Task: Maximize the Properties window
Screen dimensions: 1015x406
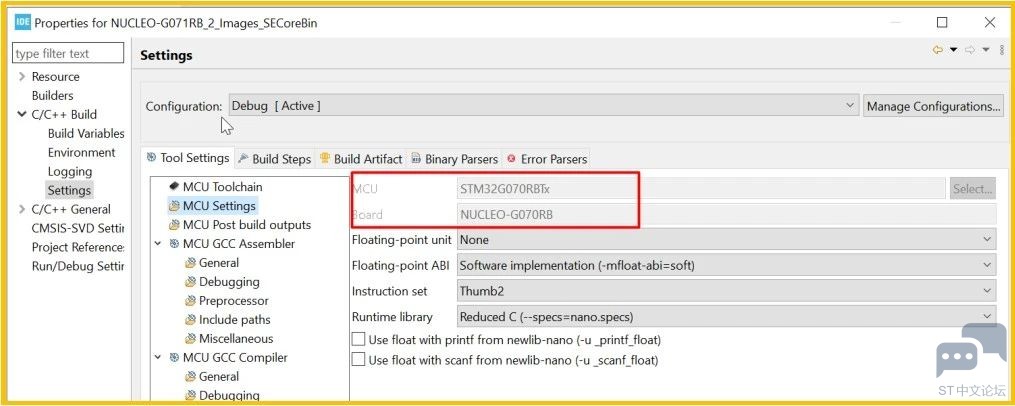Action: tap(942, 23)
